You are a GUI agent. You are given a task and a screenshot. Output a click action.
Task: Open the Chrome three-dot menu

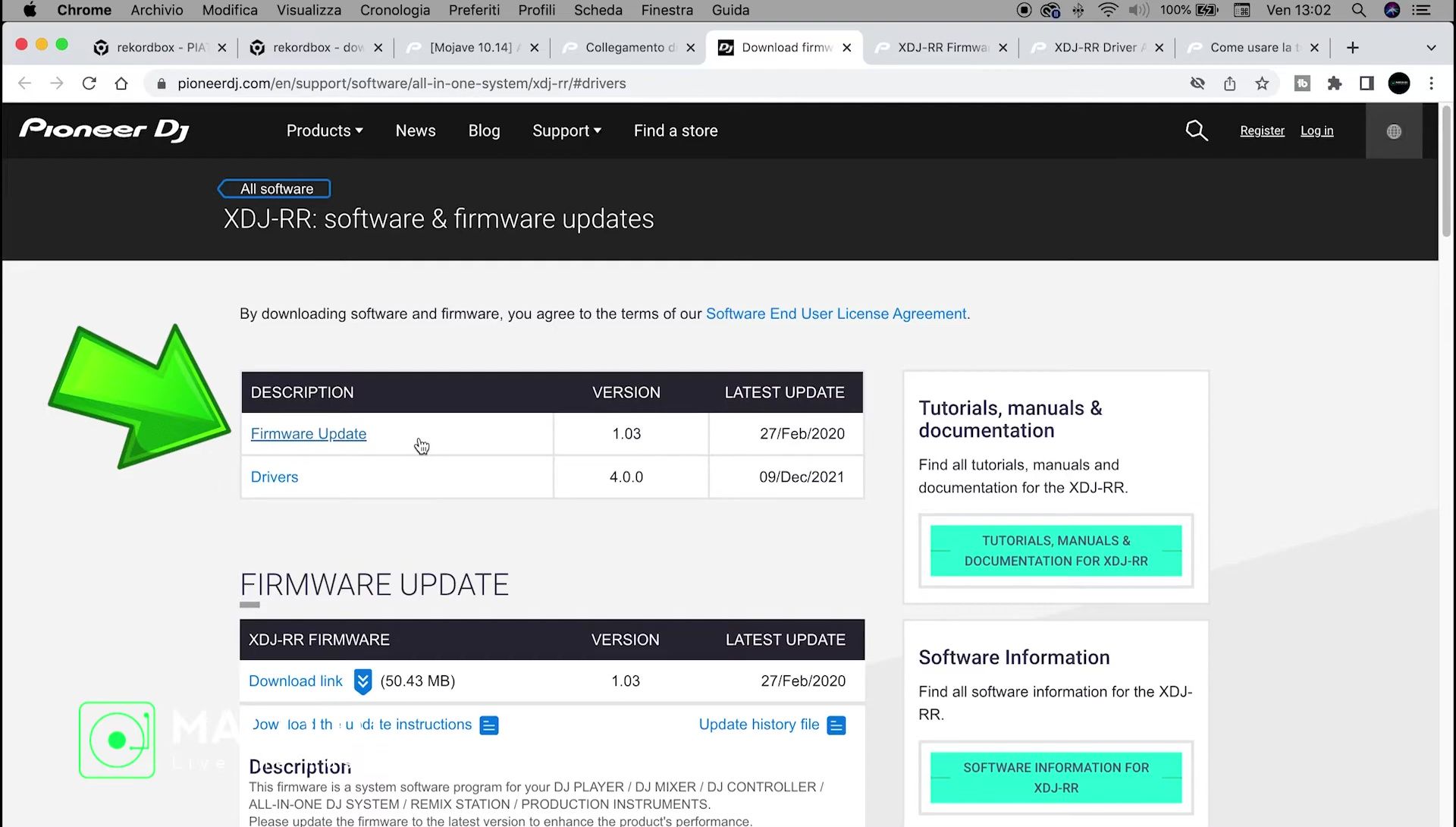(1432, 83)
